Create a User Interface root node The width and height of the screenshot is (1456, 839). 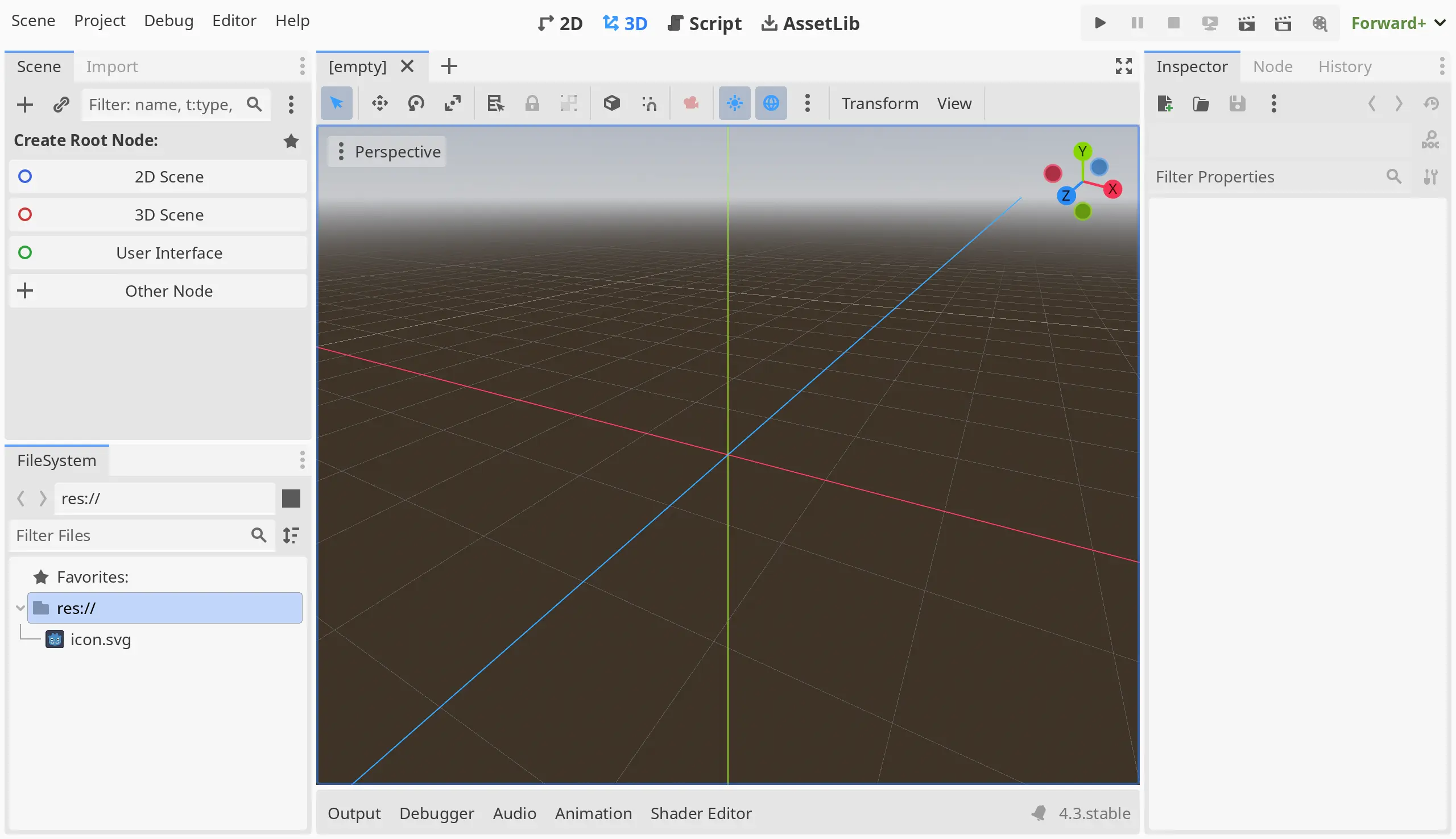(x=158, y=253)
